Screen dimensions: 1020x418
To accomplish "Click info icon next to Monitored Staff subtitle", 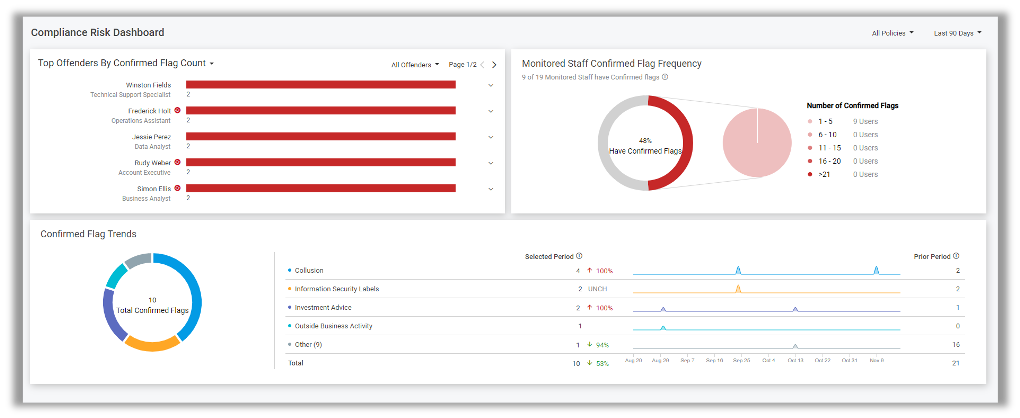I will [x=665, y=77].
